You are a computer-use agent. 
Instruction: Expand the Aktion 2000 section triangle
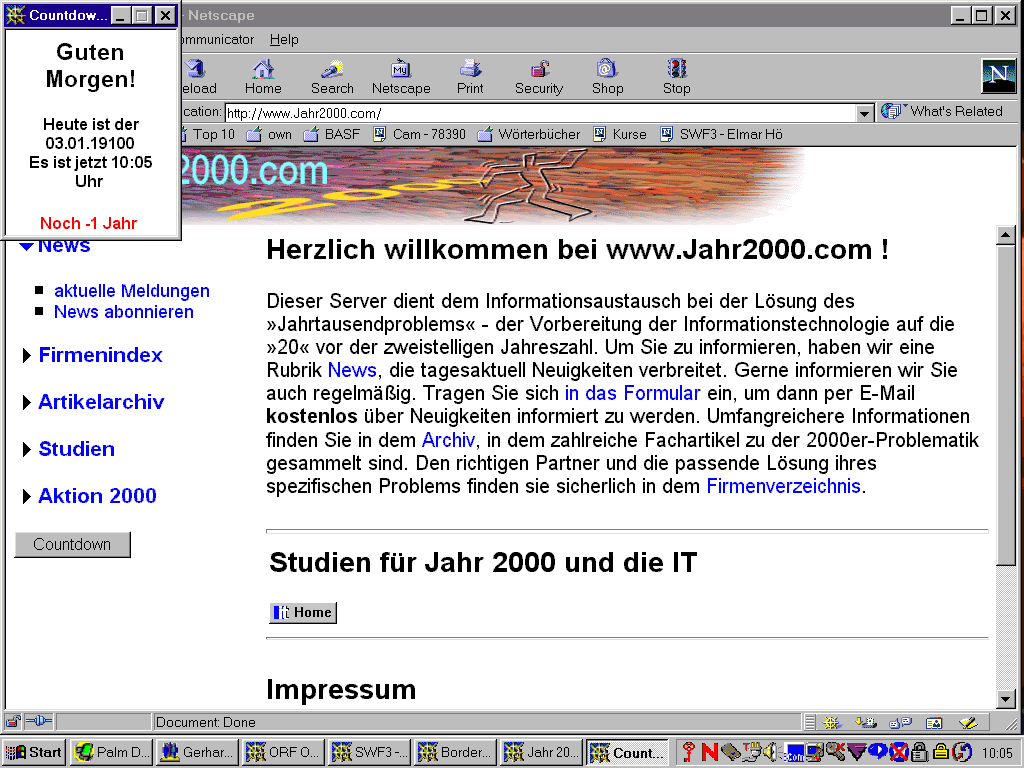point(27,496)
